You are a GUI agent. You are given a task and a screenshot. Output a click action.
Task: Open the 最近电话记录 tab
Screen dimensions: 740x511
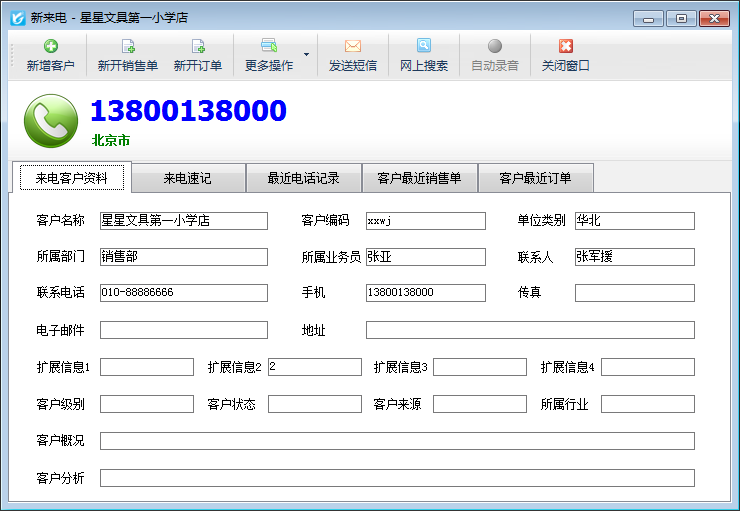(x=303, y=179)
